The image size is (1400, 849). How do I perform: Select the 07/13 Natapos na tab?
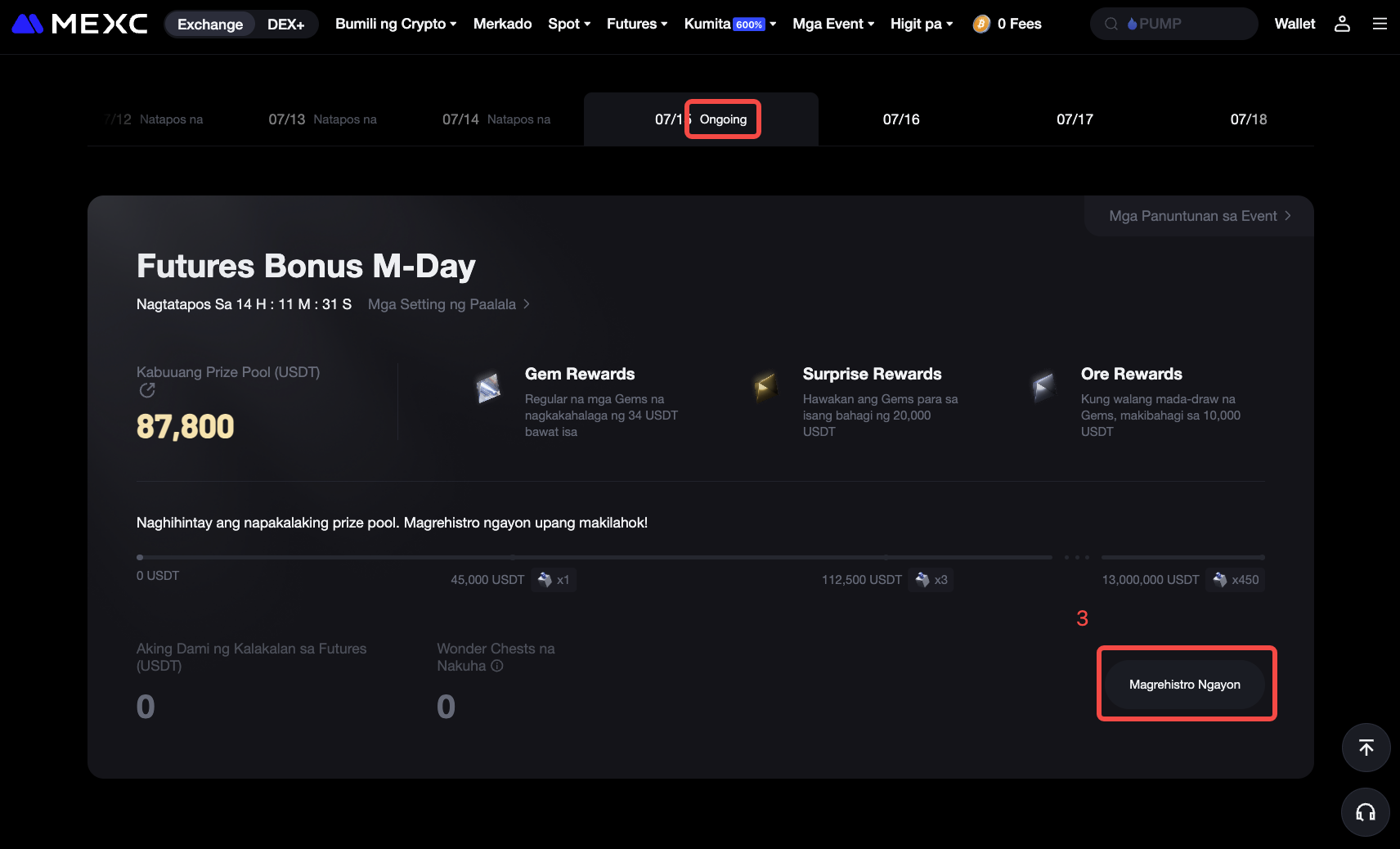pos(323,119)
